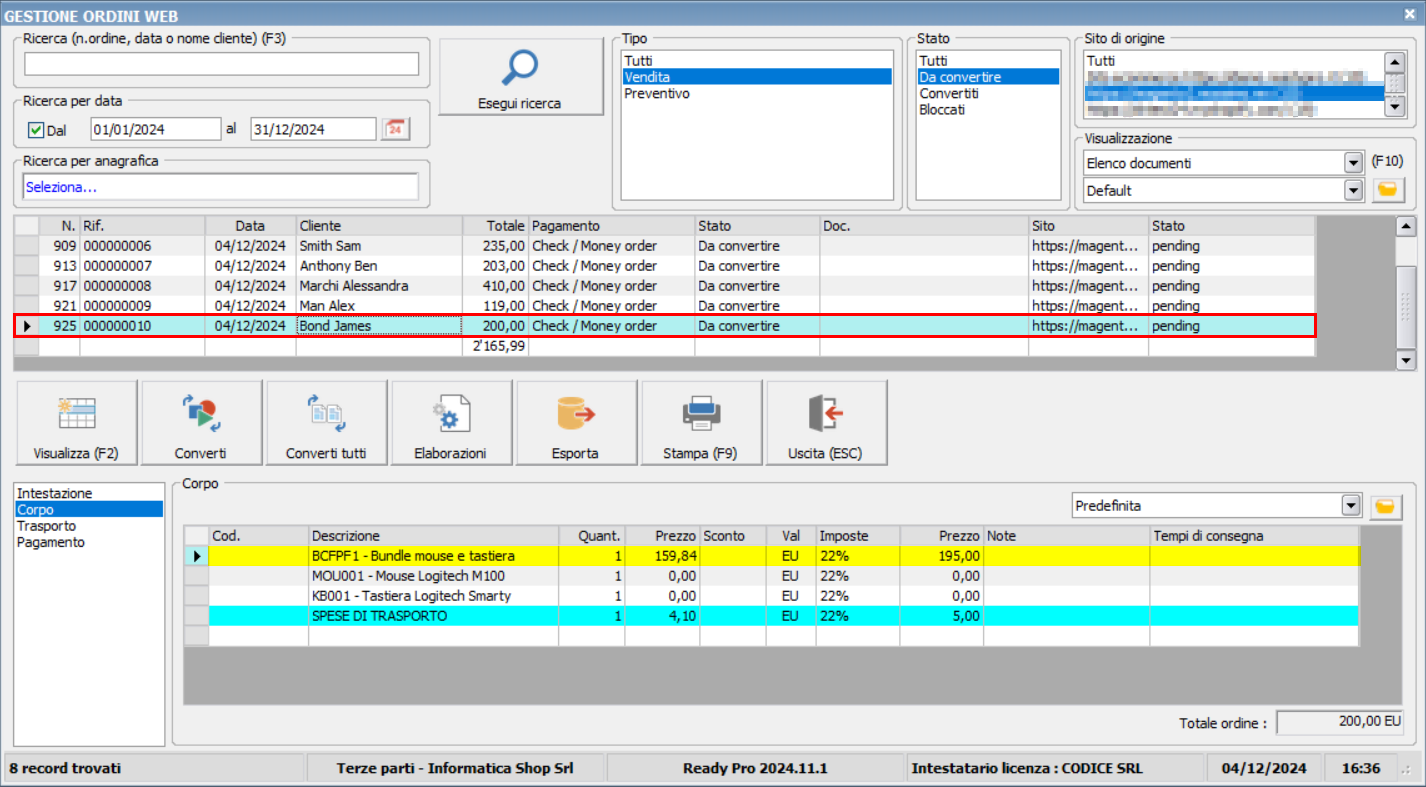This screenshot has height=787, width=1426.
Task: Open the Elaborazioni button
Action: (x=450, y=423)
